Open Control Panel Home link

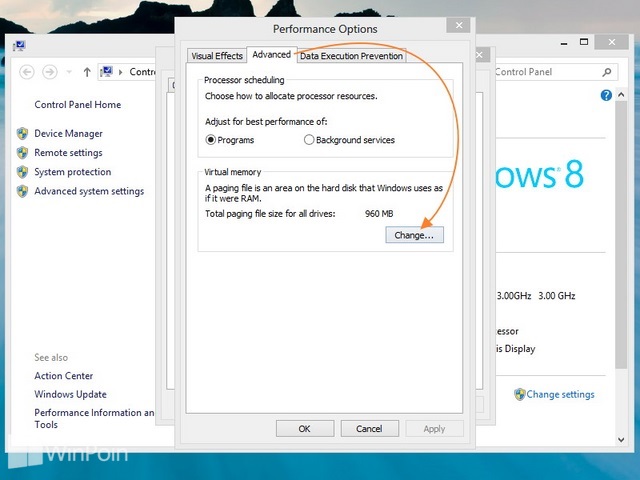pos(78,104)
